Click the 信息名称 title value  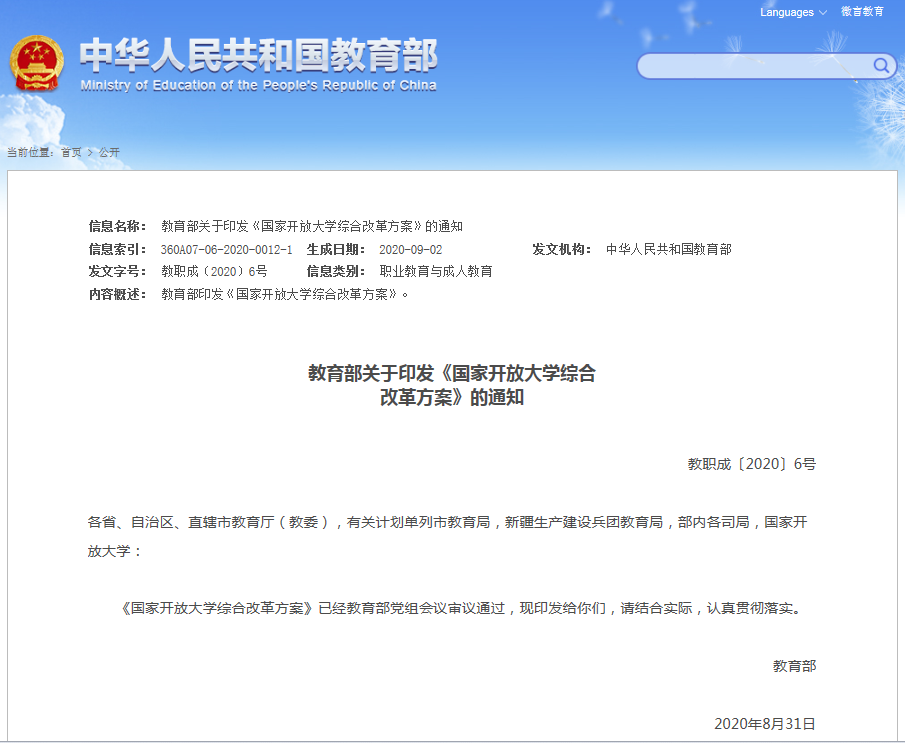pyautogui.click(x=312, y=226)
